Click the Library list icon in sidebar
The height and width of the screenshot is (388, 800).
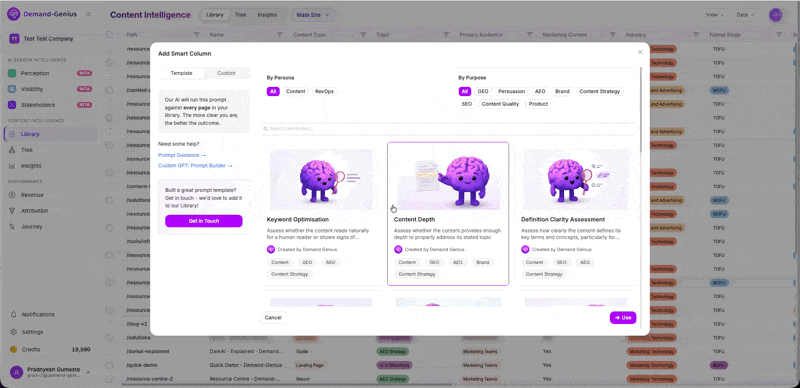(x=12, y=134)
